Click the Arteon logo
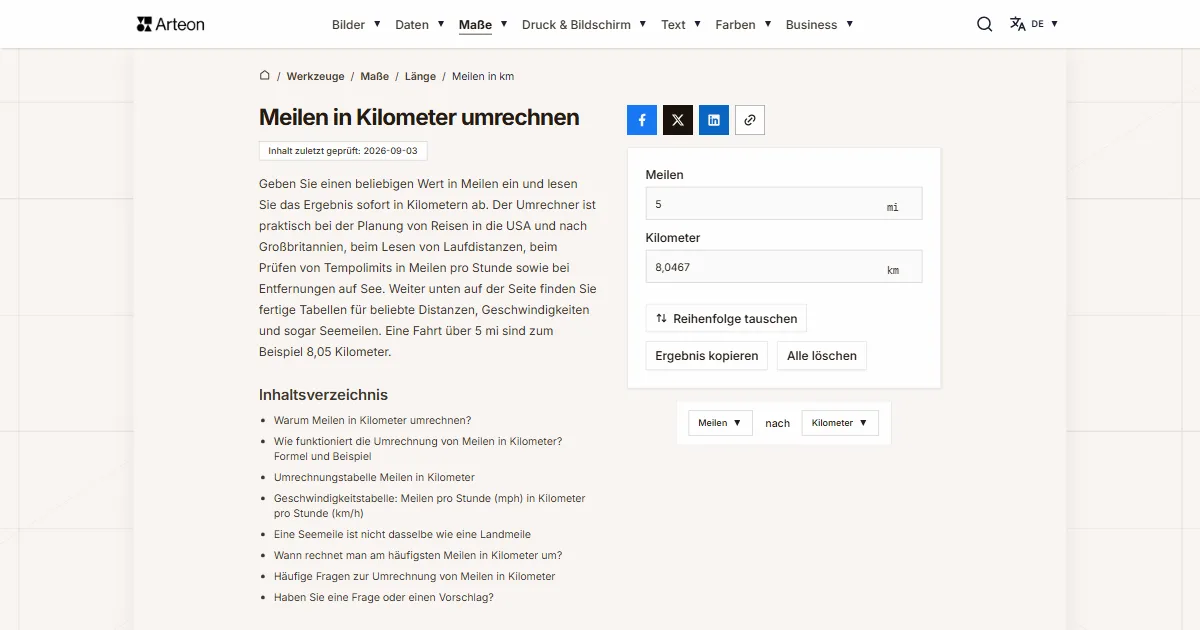Screen dimensions: 1200x630 pyautogui.click(x=171, y=24)
